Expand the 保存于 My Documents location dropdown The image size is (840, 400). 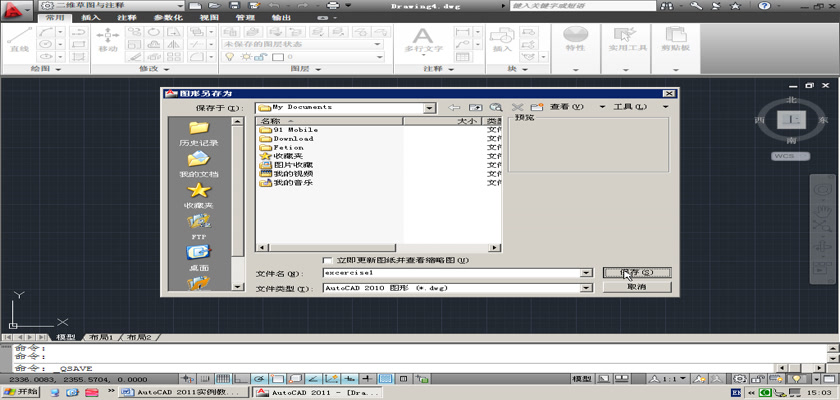[429, 108]
